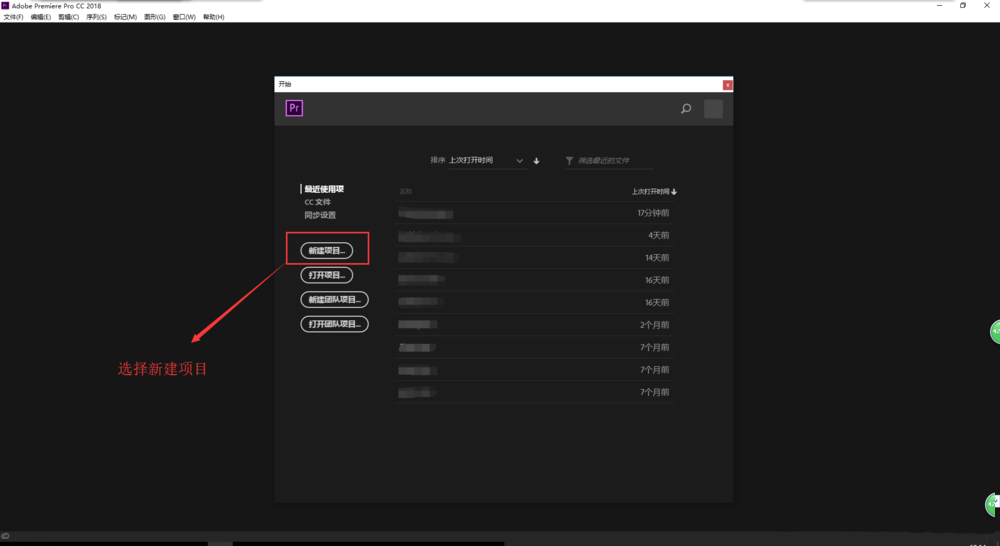Viewport: 1000px width, 546px height.
Task: Click the user profile avatar square
Action: (x=713, y=109)
